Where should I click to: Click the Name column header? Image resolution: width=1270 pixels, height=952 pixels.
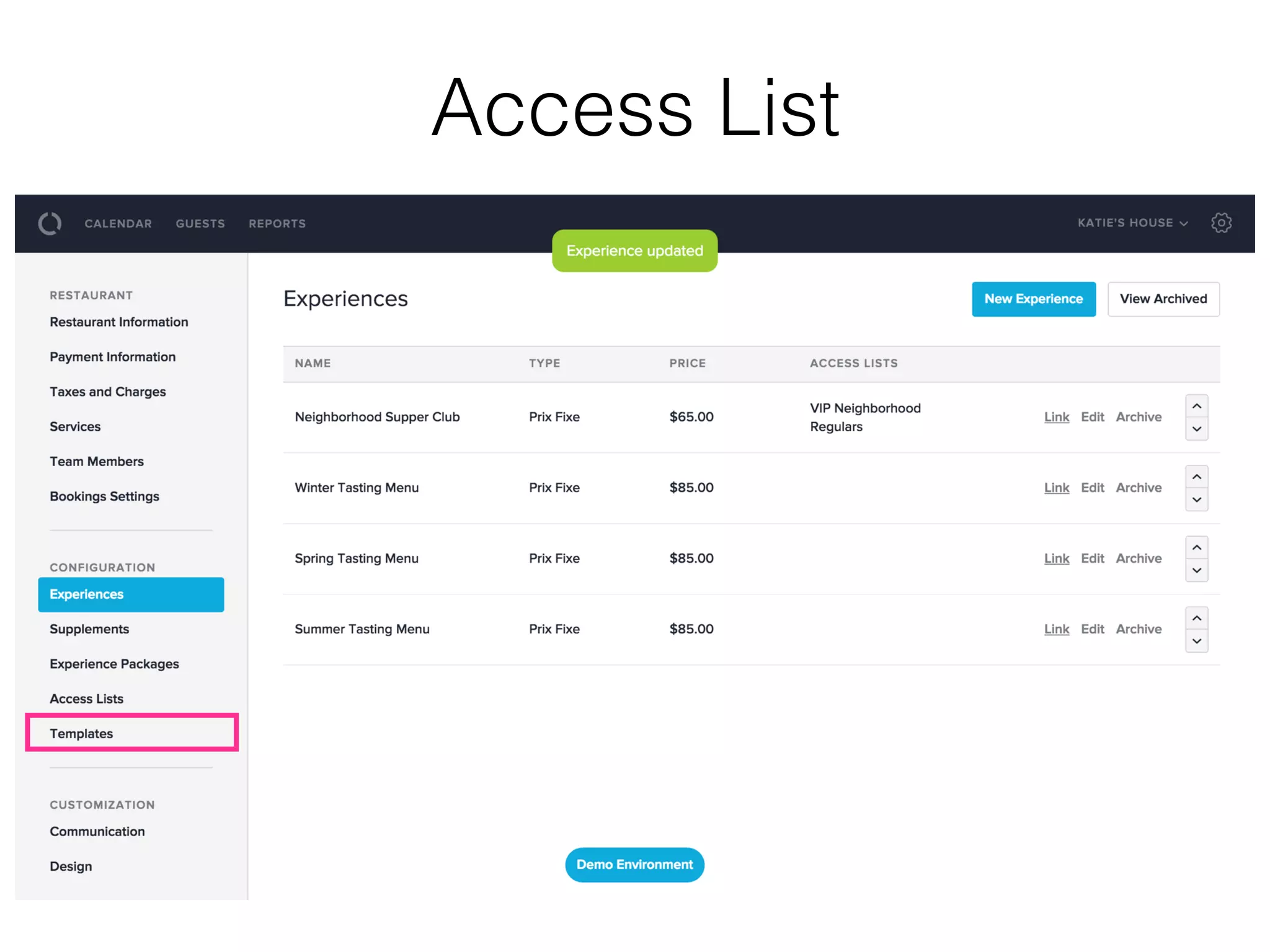[313, 363]
